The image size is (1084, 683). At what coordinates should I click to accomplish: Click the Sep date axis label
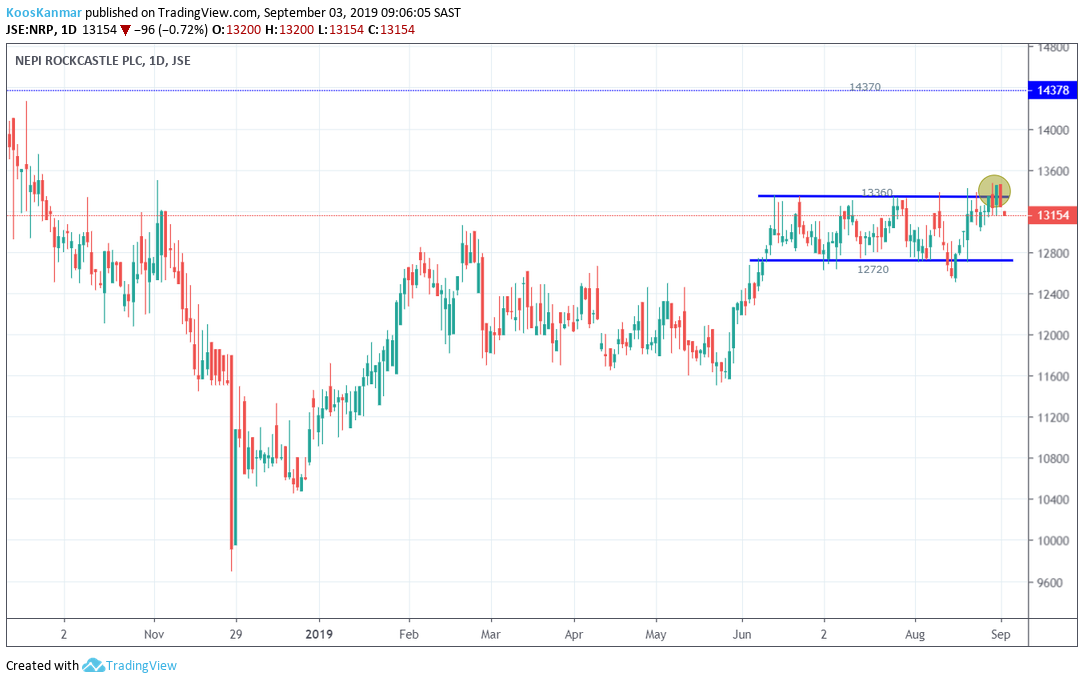1000,634
